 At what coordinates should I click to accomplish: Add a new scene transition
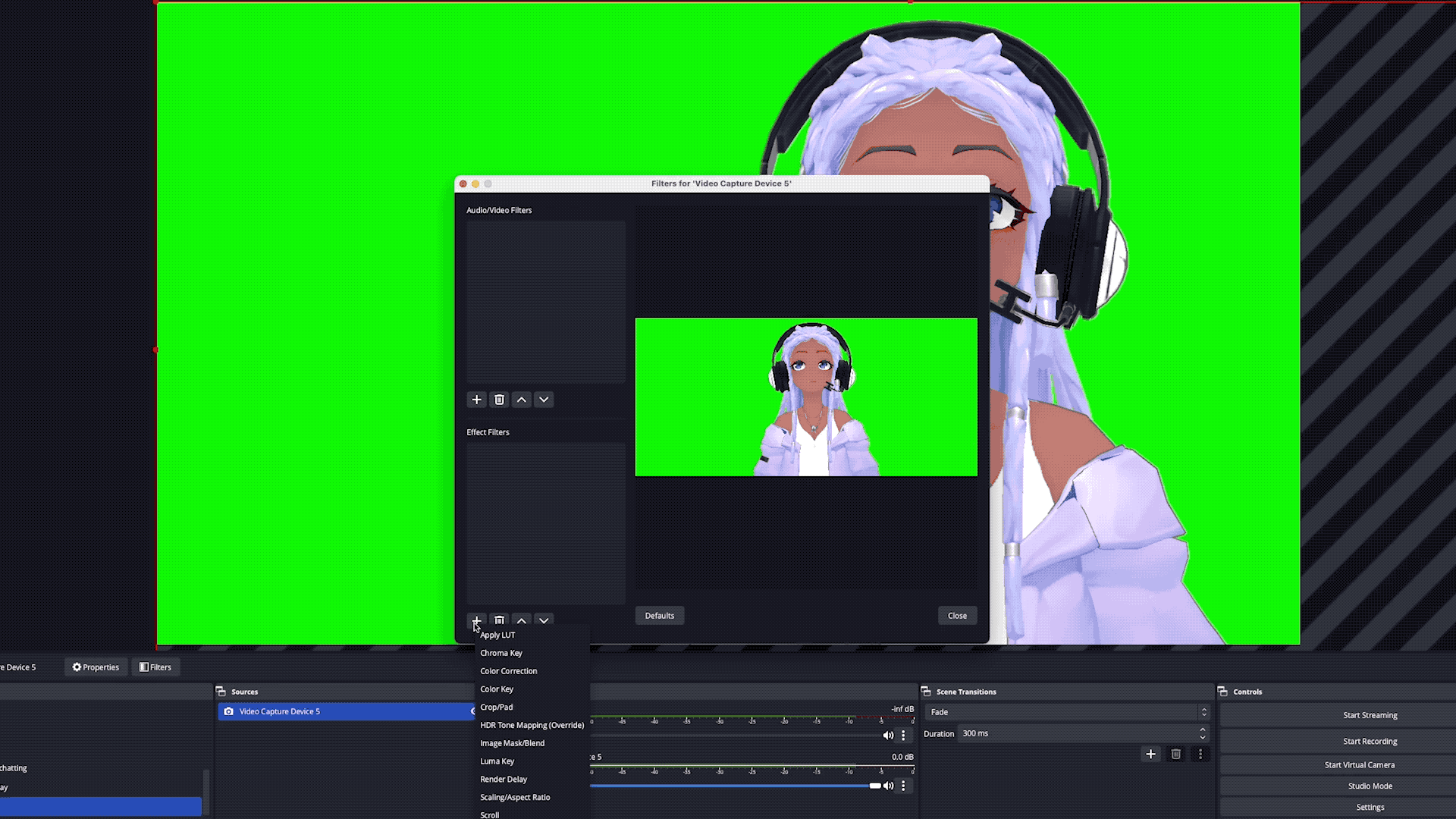point(1150,755)
